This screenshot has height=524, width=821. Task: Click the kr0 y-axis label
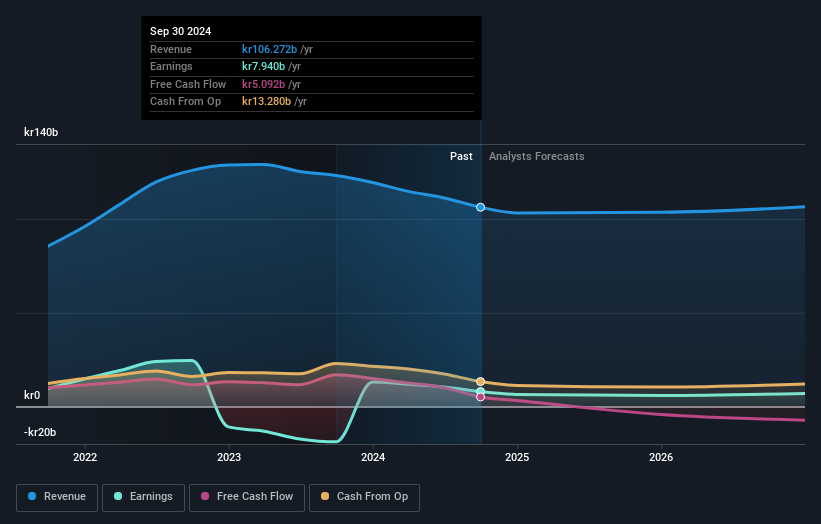point(32,395)
